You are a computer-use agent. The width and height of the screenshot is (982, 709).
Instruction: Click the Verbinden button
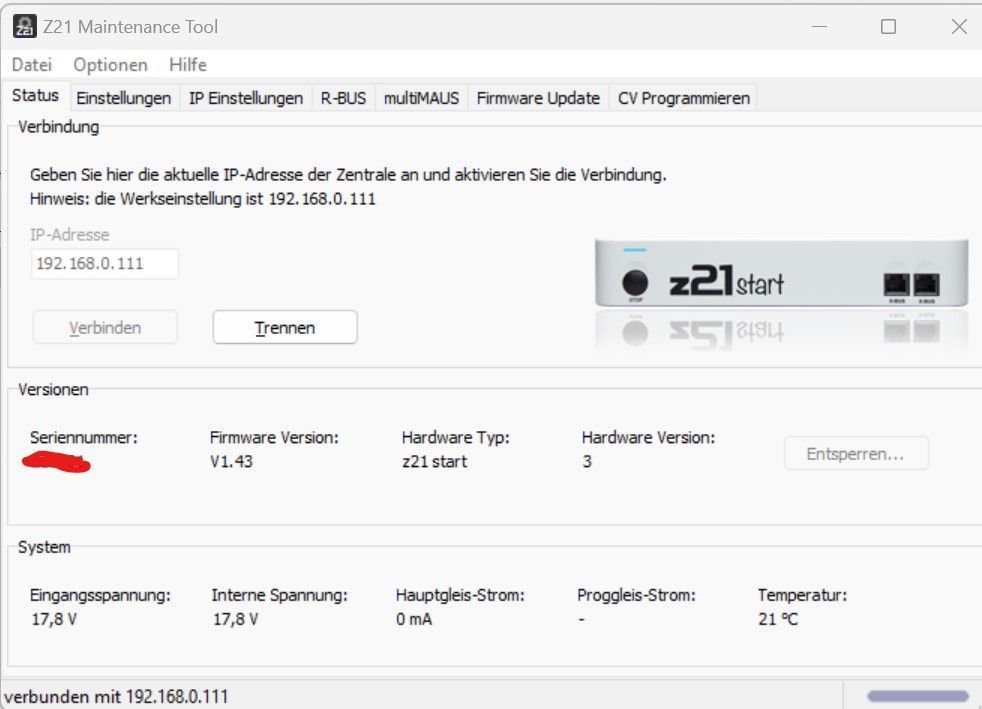point(105,328)
